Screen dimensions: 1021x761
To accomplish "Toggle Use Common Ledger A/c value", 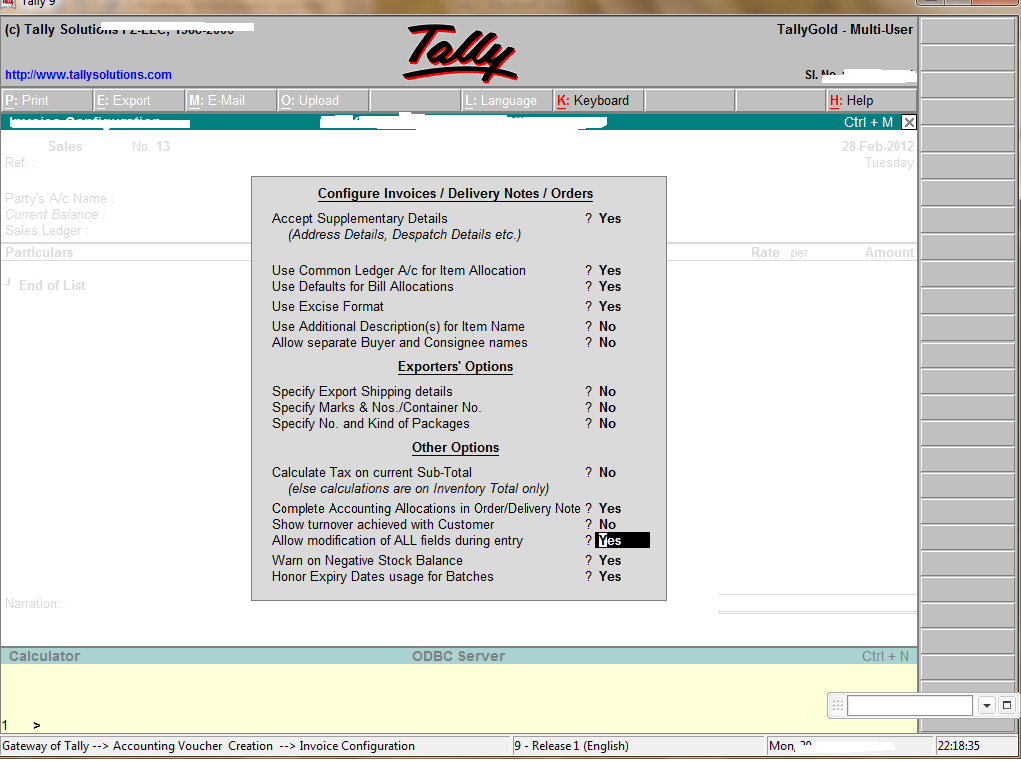I will pos(610,271).
